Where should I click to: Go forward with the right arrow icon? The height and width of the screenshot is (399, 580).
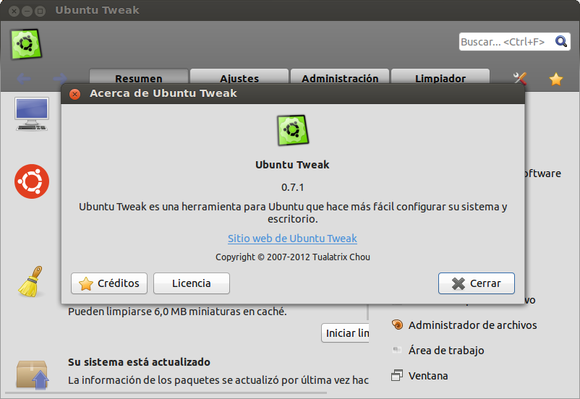point(60,78)
